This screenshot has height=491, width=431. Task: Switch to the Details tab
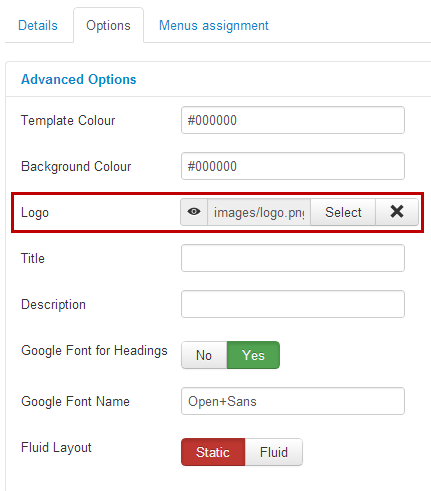[38, 25]
